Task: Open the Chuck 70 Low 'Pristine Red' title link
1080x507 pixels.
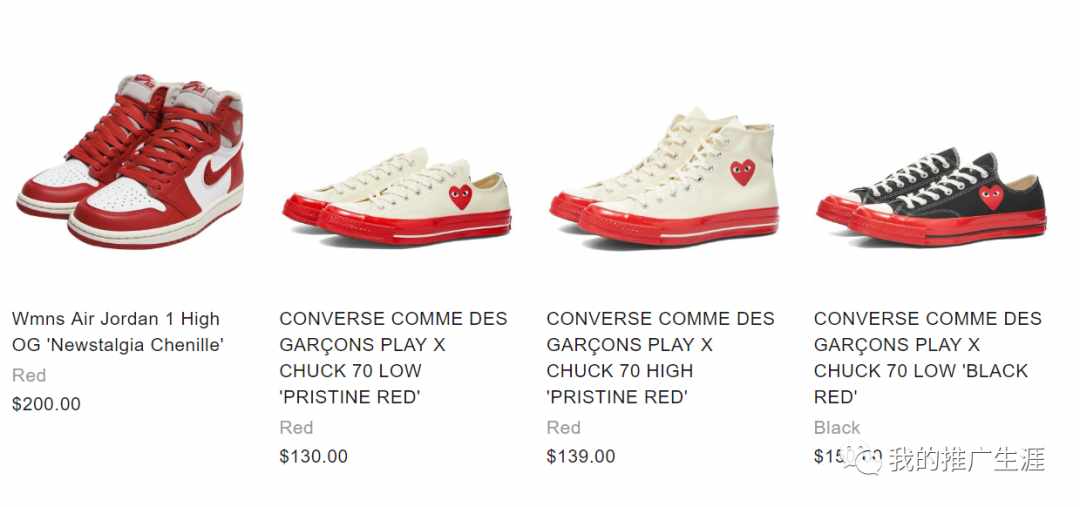Action: (x=393, y=358)
